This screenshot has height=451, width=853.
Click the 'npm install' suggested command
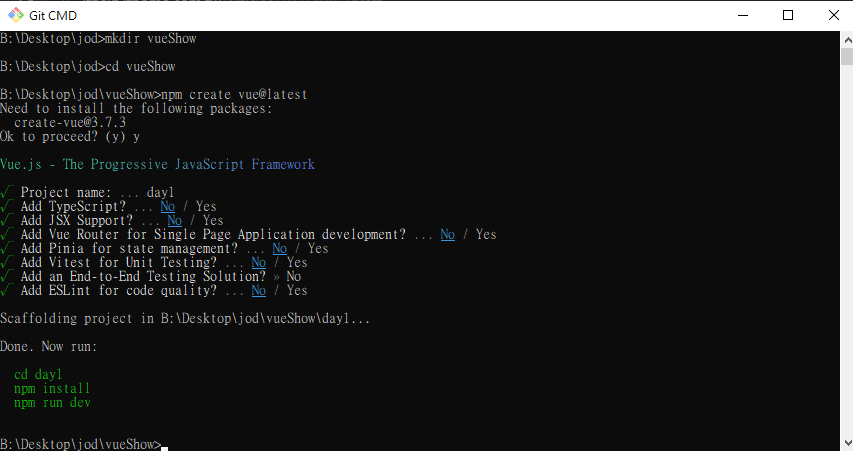52,388
